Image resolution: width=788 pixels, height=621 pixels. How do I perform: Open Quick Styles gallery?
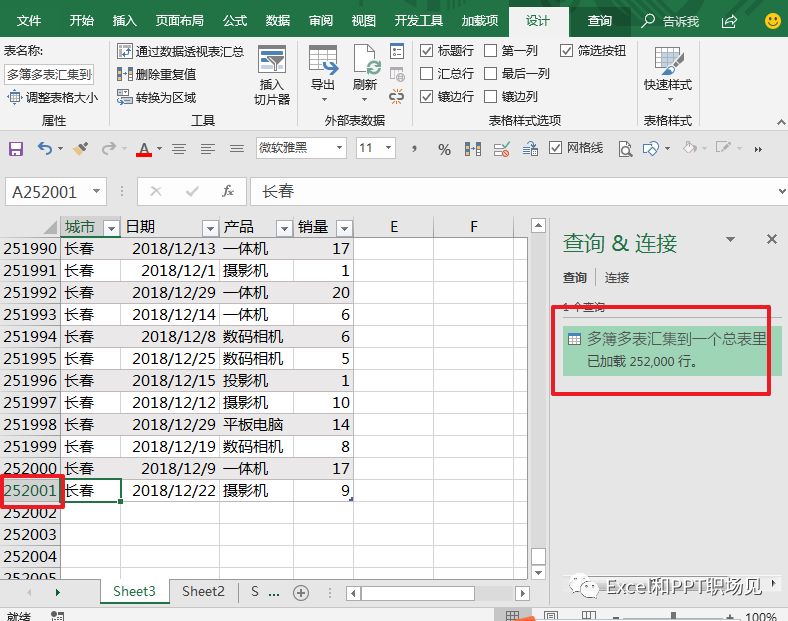coord(668,74)
